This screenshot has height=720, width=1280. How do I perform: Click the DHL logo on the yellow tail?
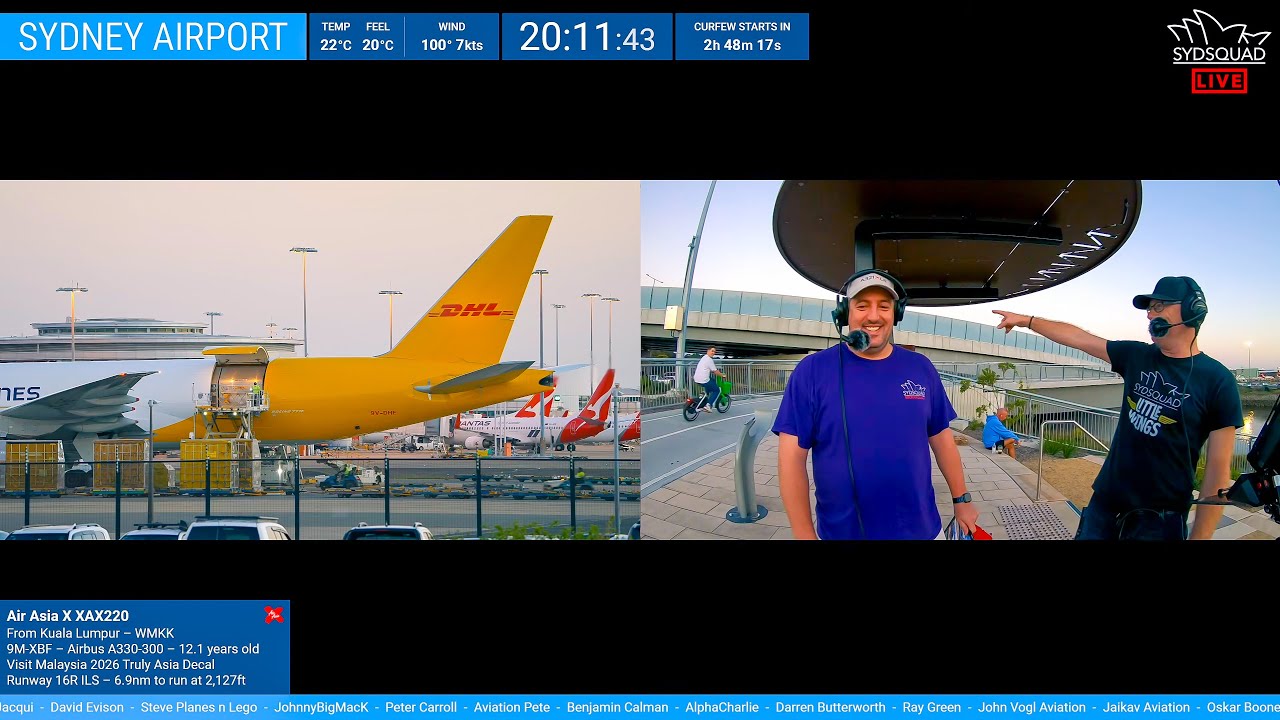point(471,311)
